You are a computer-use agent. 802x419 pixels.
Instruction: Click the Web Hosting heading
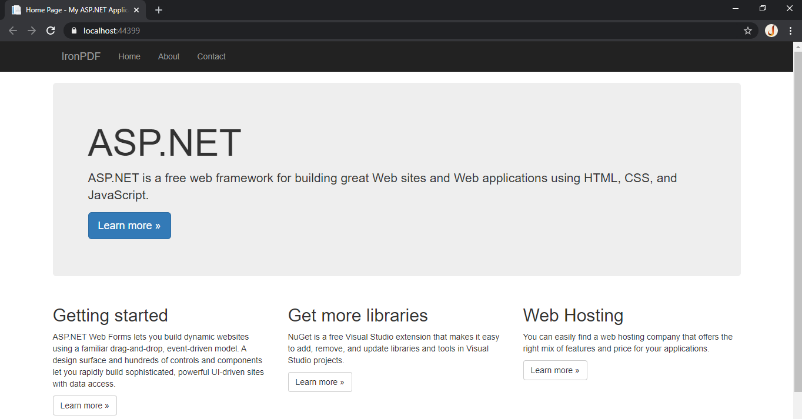pyautogui.click(x=573, y=316)
